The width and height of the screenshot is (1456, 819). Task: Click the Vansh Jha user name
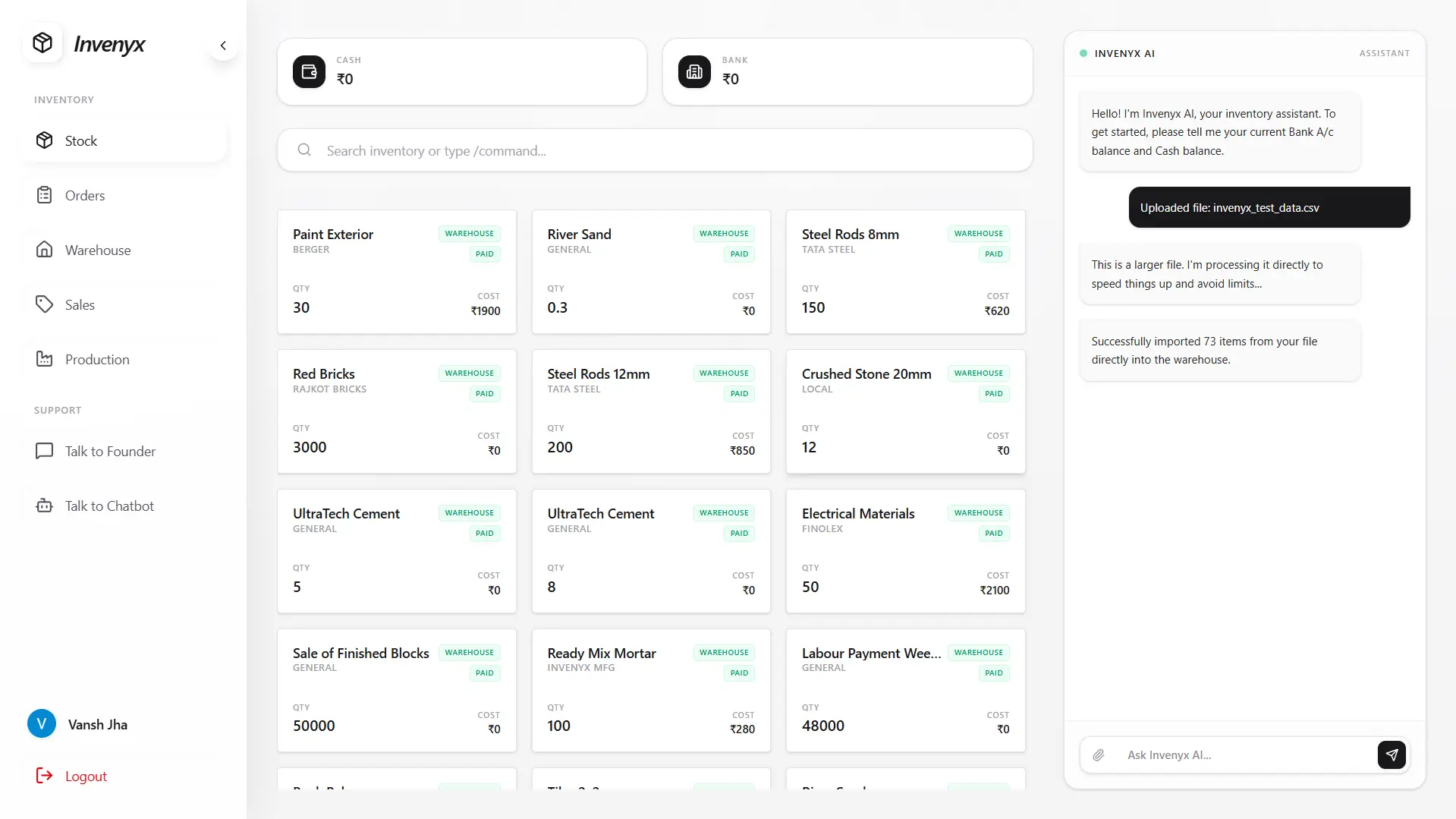(x=98, y=725)
